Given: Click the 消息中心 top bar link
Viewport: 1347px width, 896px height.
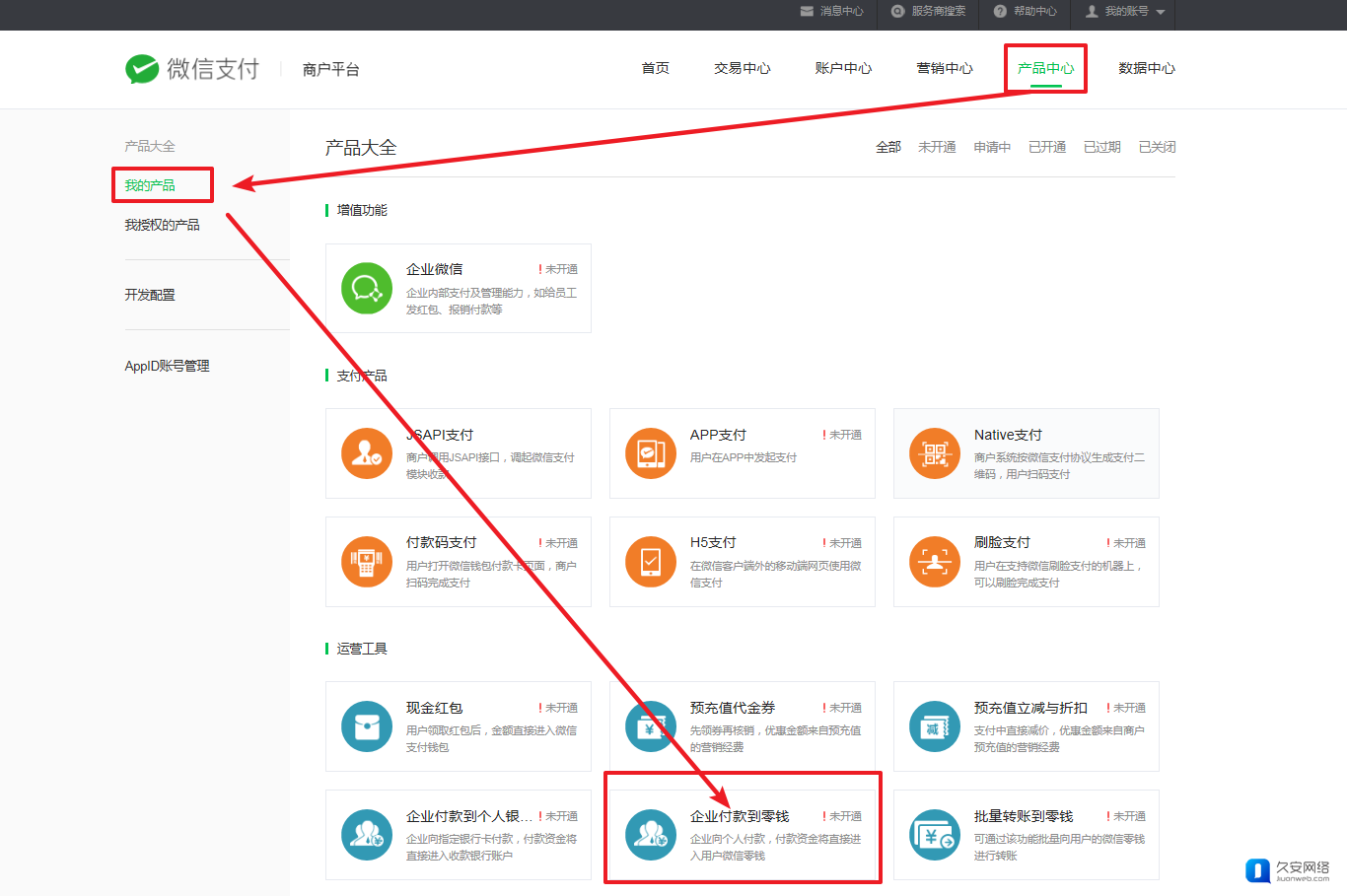Looking at the screenshot, I should 831,11.
